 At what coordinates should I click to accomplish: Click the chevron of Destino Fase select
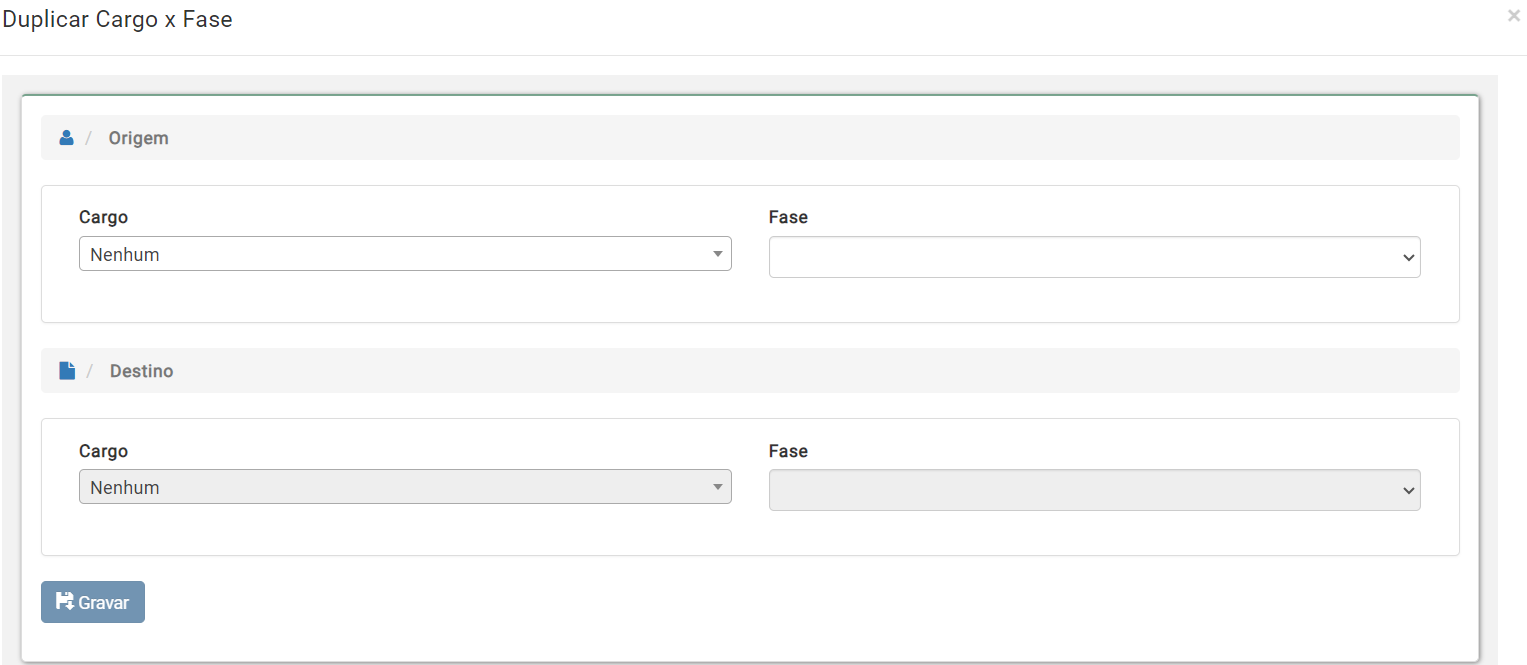pyautogui.click(x=1408, y=491)
